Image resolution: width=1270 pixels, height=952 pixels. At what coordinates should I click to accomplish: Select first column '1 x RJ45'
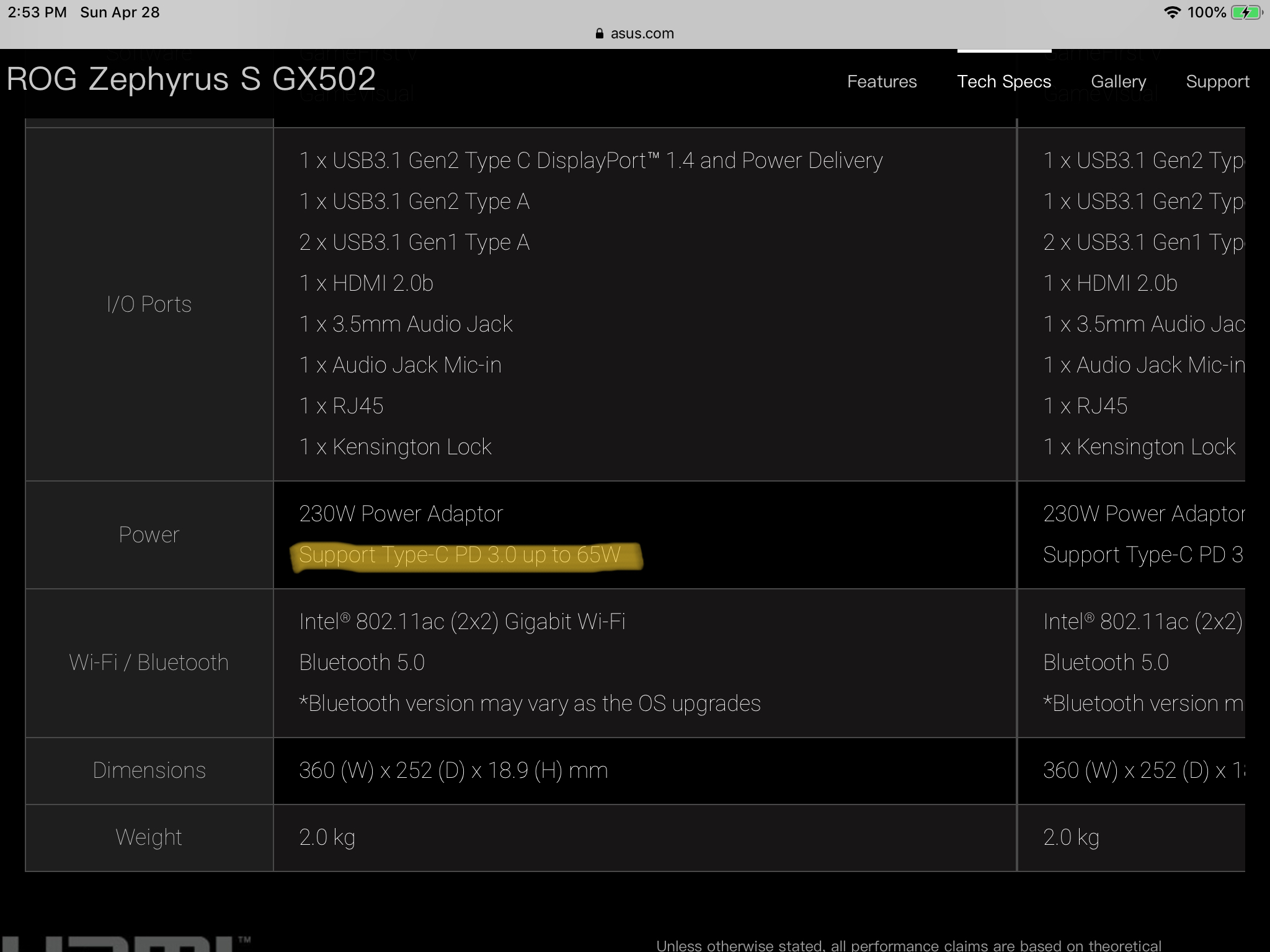(341, 406)
